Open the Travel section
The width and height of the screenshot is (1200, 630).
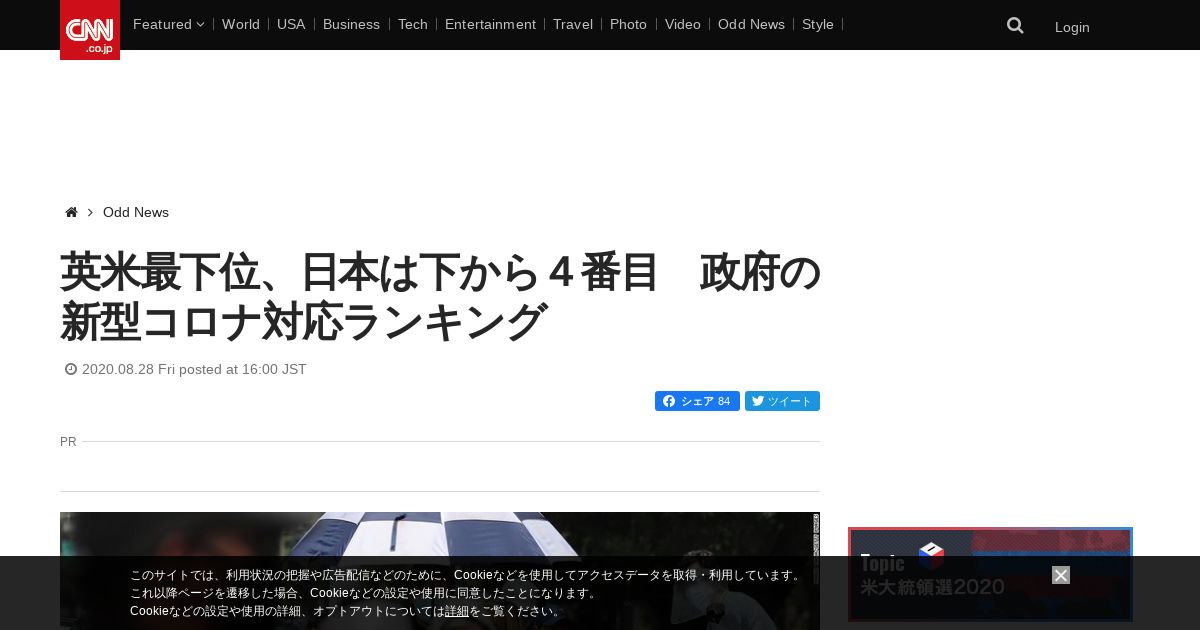pyautogui.click(x=573, y=24)
